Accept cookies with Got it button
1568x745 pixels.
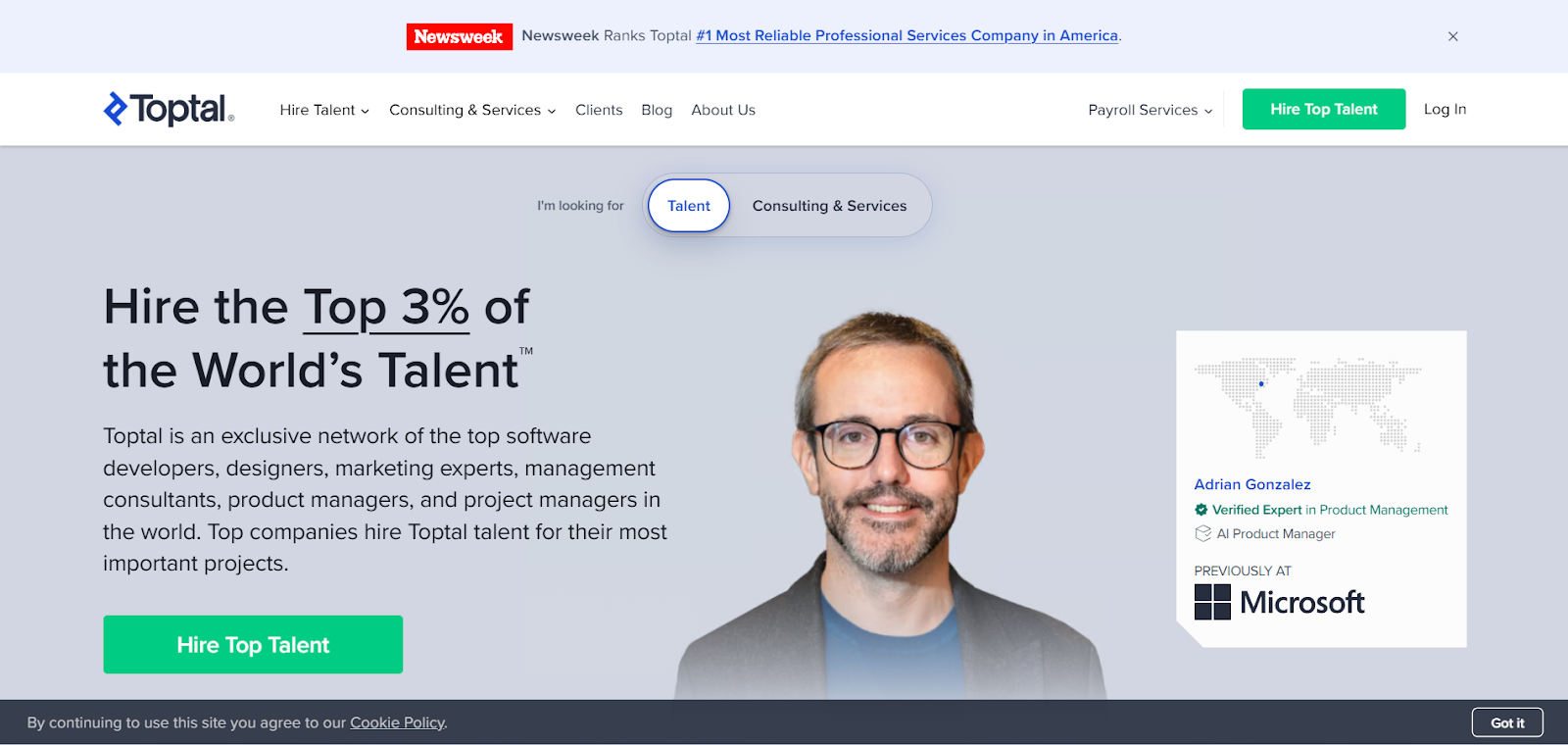pyautogui.click(x=1507, y=722)
